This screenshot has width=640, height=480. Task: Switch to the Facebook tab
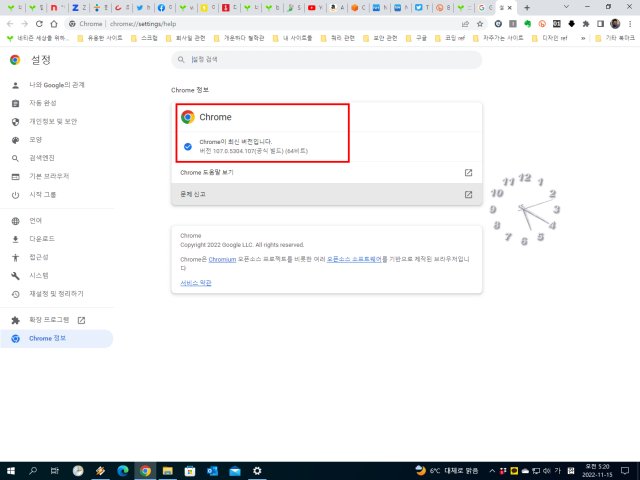[x=164, y=7]
